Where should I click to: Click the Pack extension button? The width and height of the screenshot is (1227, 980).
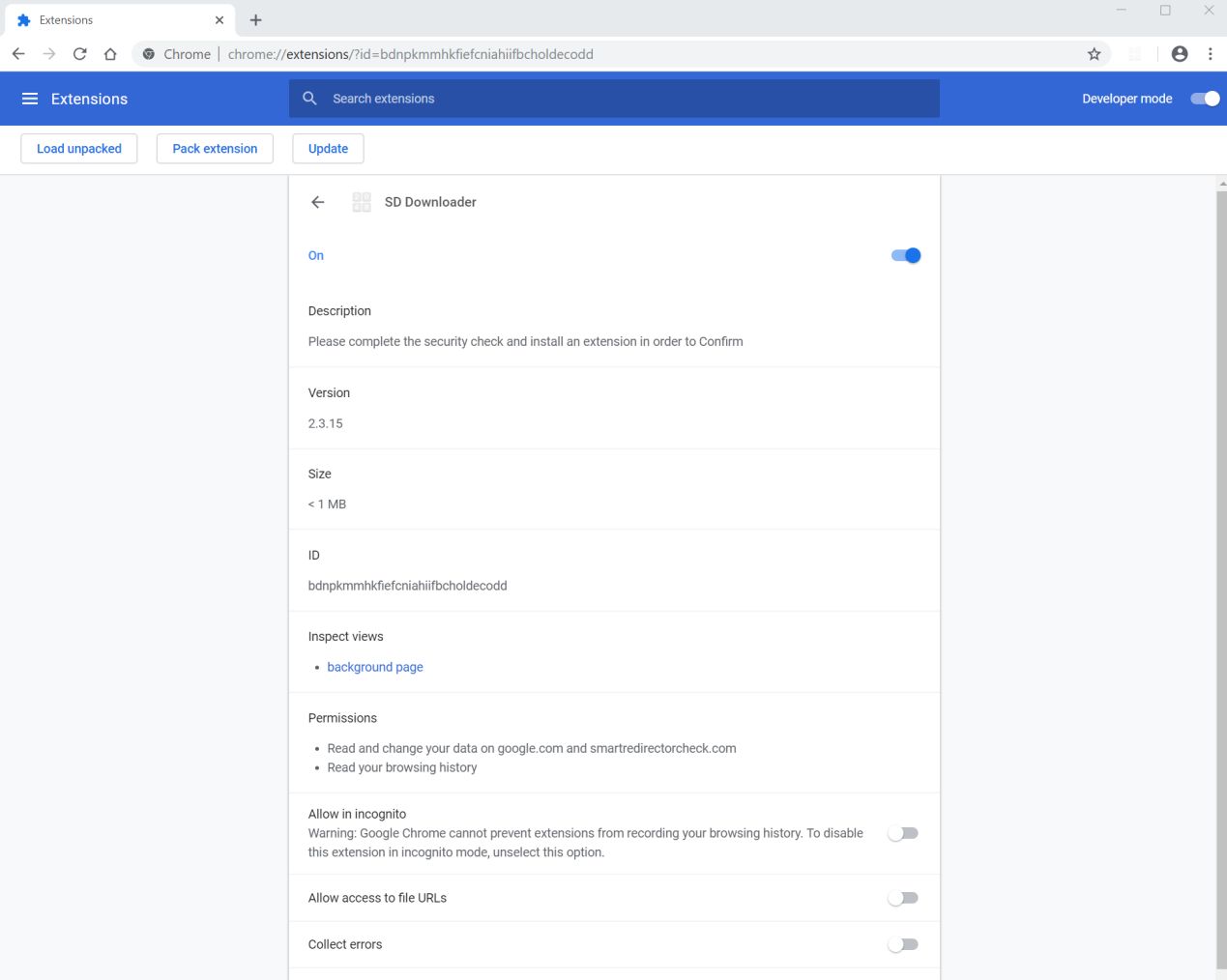tap(215, 149)
